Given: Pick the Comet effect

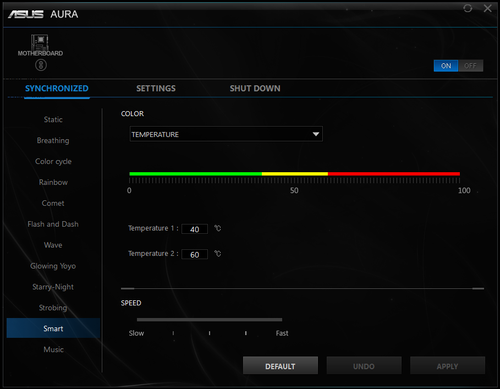Looking at the screenshot, I should pos(53,203).
